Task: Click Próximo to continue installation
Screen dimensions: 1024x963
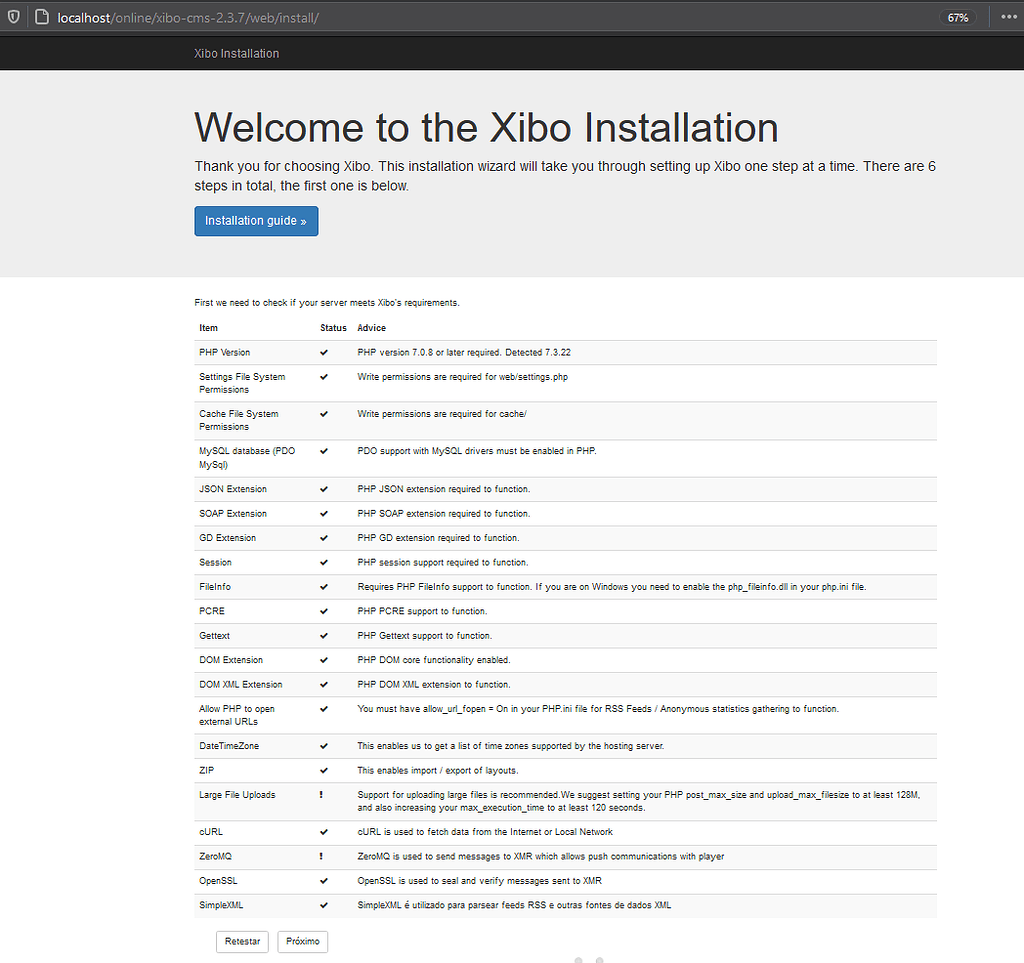Action: 302,941
